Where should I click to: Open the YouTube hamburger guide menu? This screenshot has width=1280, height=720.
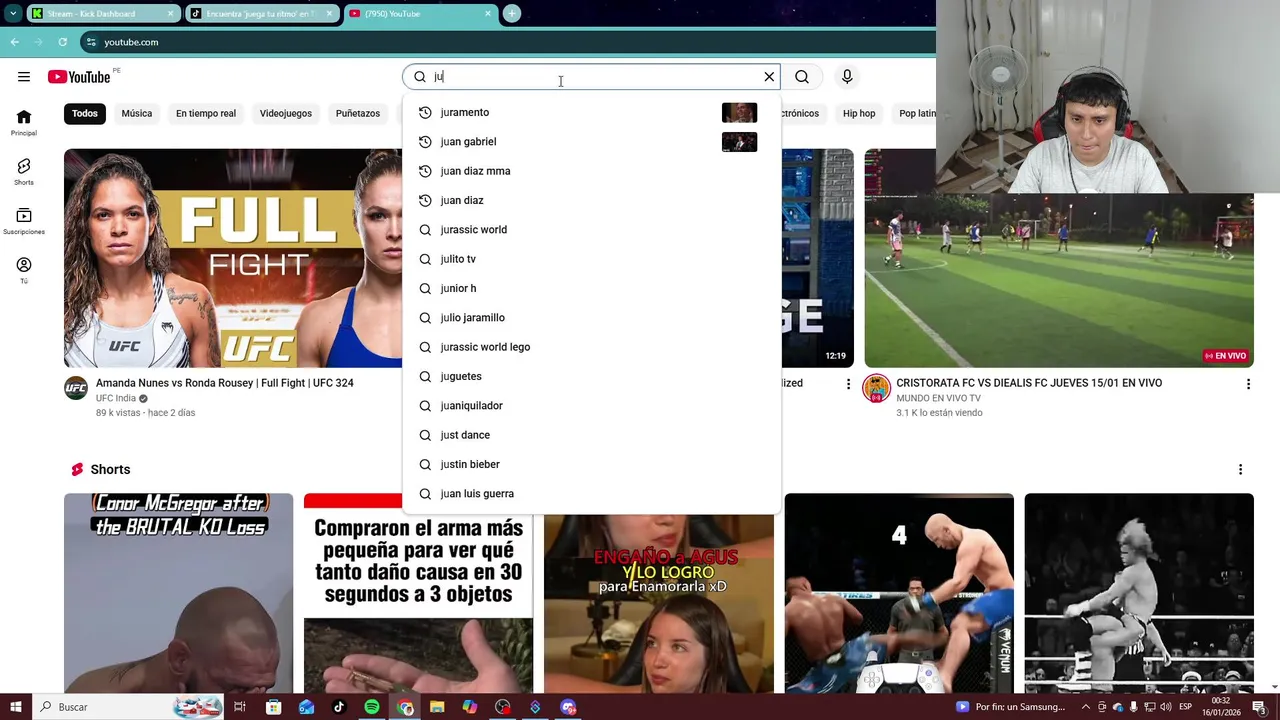click(24, 77)
